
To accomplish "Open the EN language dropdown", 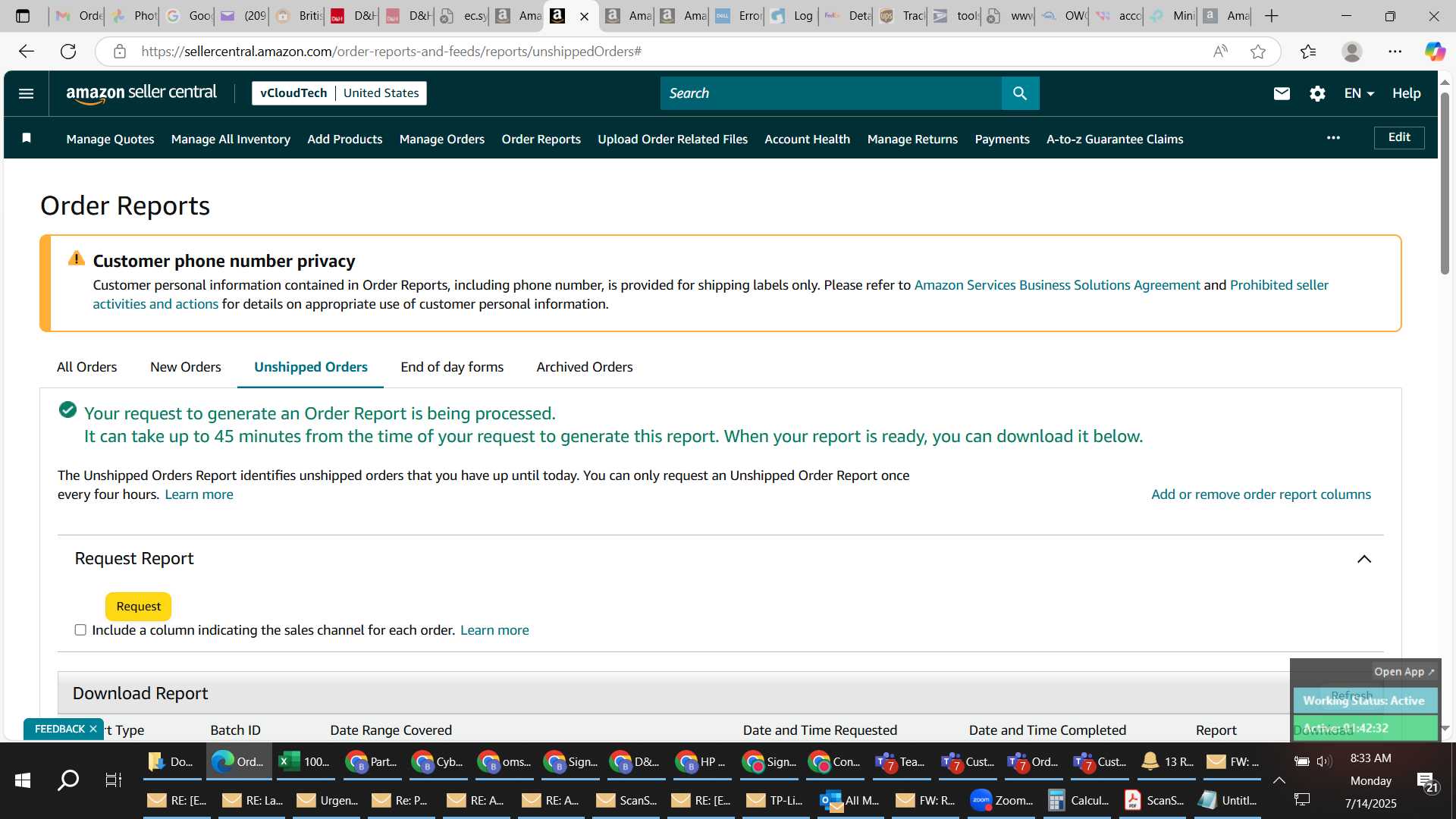I will [1359, 93].
